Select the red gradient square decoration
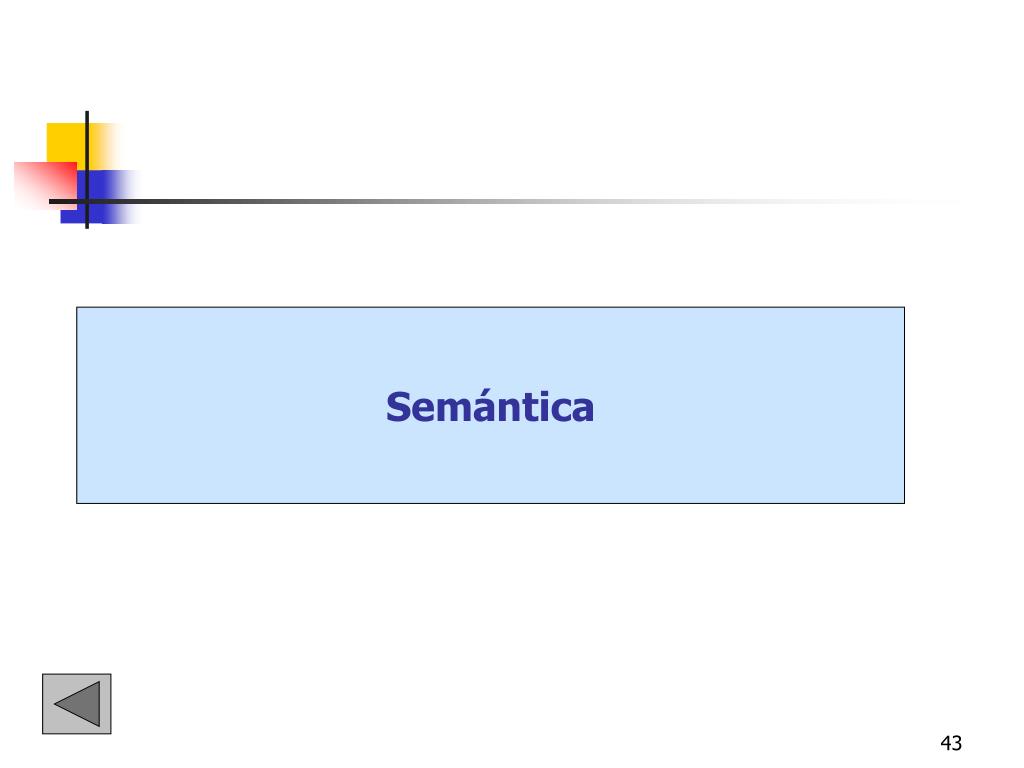The width and height of the screenshot is (1024, 768). 45,185
